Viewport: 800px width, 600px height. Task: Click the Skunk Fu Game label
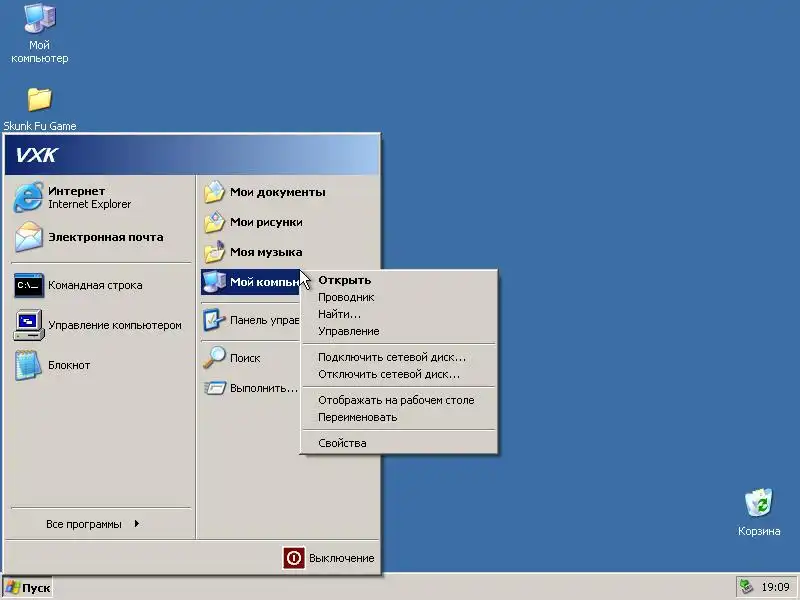(40, 126)
